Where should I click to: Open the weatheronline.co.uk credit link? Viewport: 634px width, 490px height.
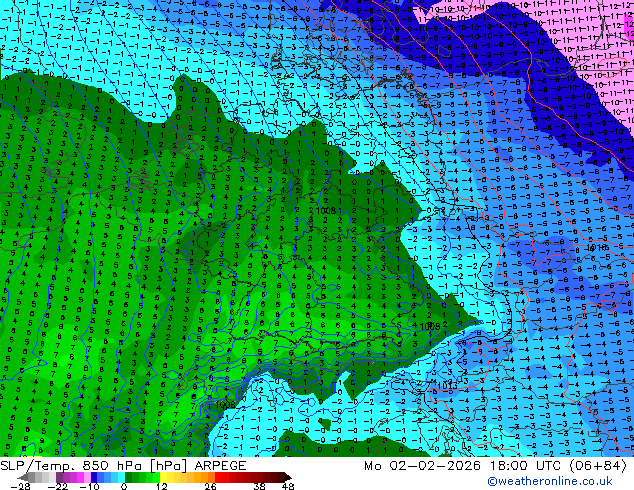(x=550, y=481)
